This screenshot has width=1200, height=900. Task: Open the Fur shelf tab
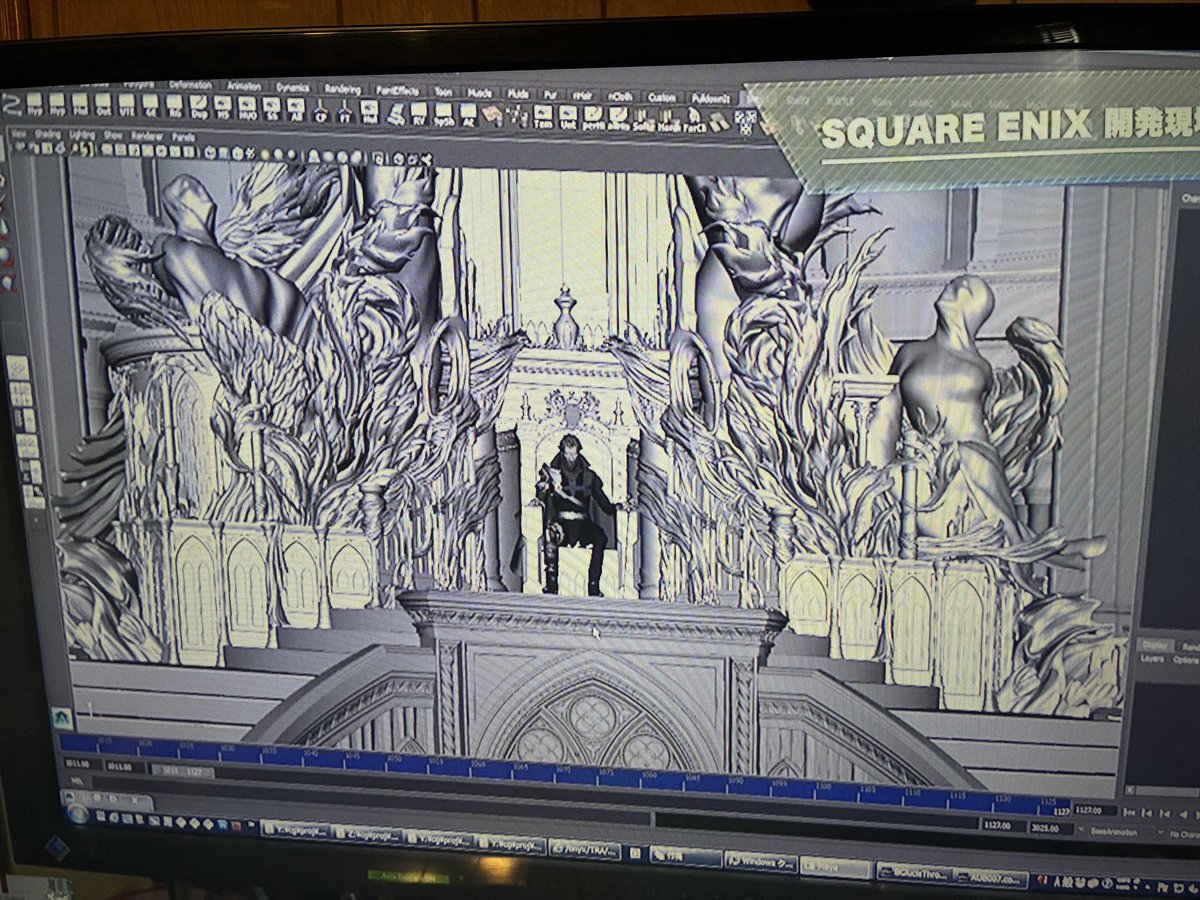point(551,94)
